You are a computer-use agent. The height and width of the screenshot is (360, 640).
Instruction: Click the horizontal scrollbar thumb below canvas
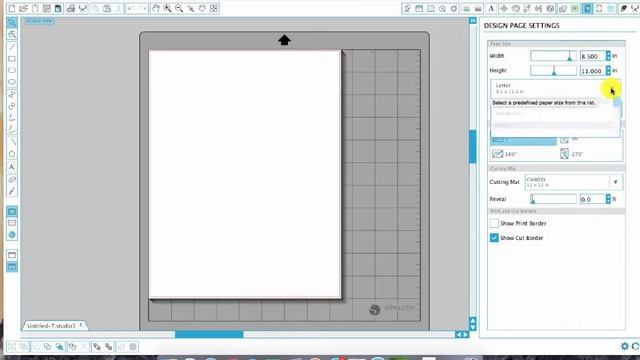[209, 334]
